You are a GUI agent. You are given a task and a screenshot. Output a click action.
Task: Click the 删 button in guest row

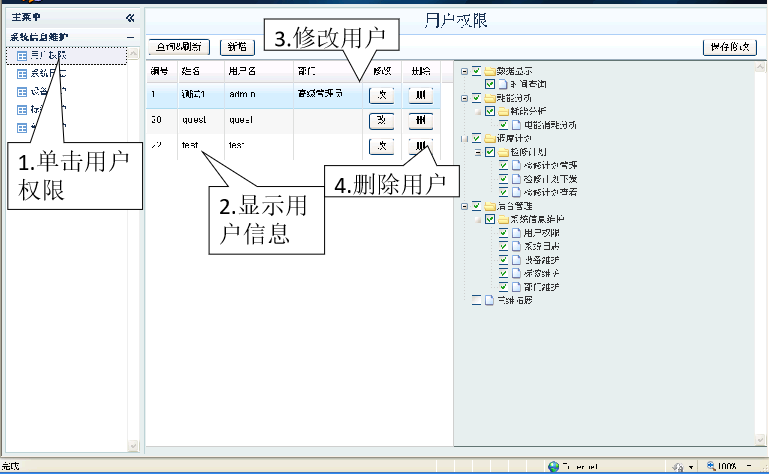pos(421,121)
